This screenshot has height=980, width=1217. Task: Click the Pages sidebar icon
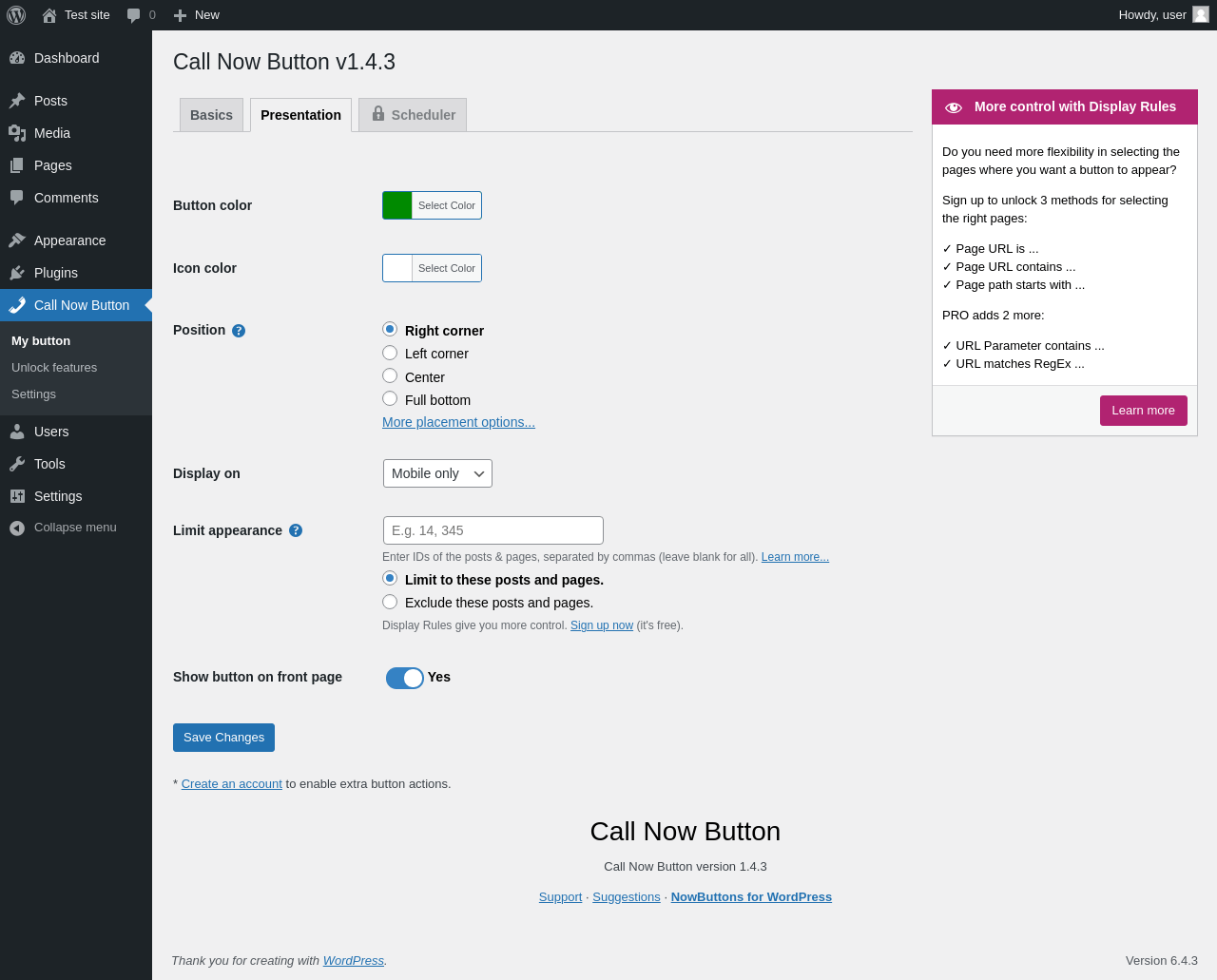click(17, 165)
